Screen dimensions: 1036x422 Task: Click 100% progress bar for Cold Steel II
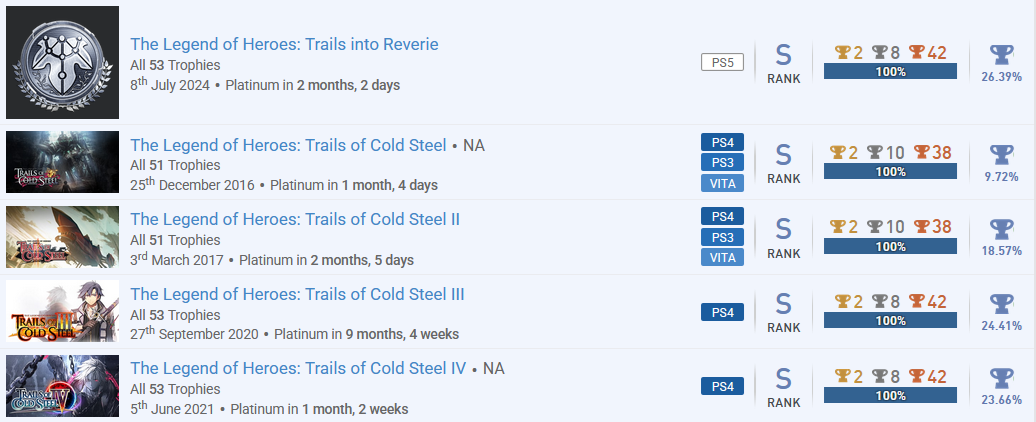tap(890, 246)
